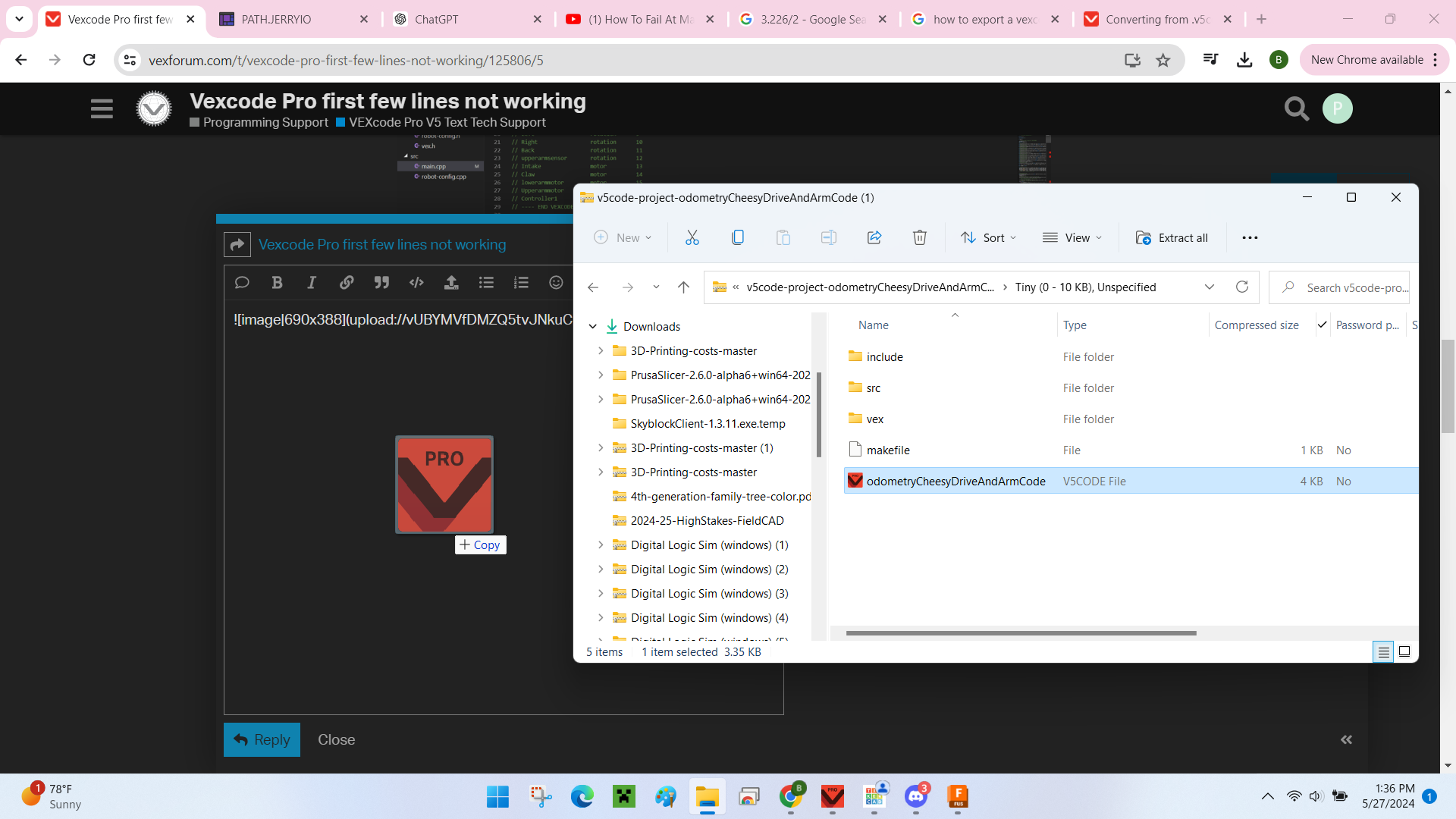Open the Windows Start menu
The height and width of the screenshot is (819, 1456).
coord(497,796)
